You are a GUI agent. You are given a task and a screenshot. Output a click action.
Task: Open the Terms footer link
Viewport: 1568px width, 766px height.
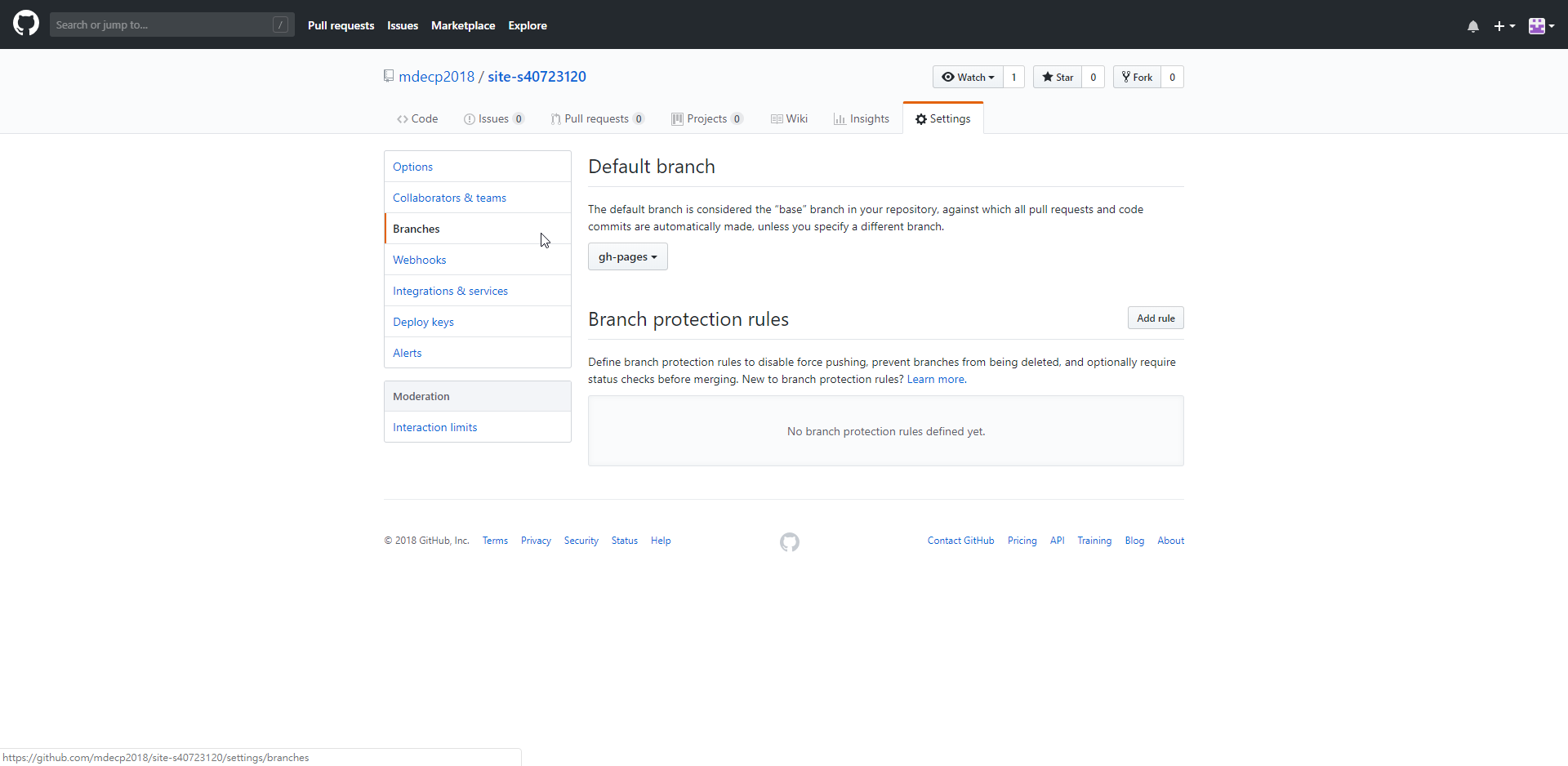pyautogui.click(x=495, y=541)
